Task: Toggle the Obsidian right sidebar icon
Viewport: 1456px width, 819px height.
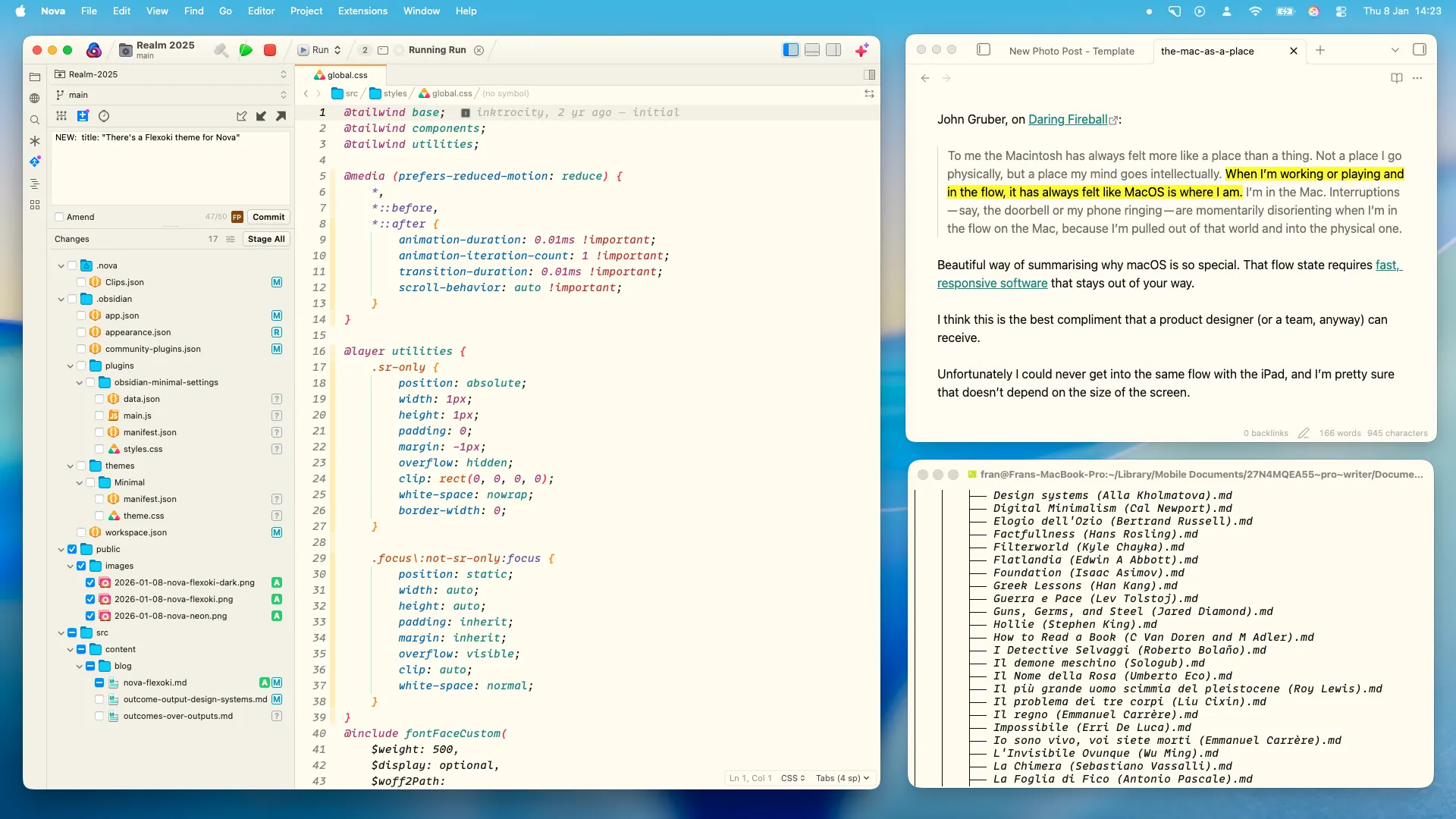Action: (1420, 49)
